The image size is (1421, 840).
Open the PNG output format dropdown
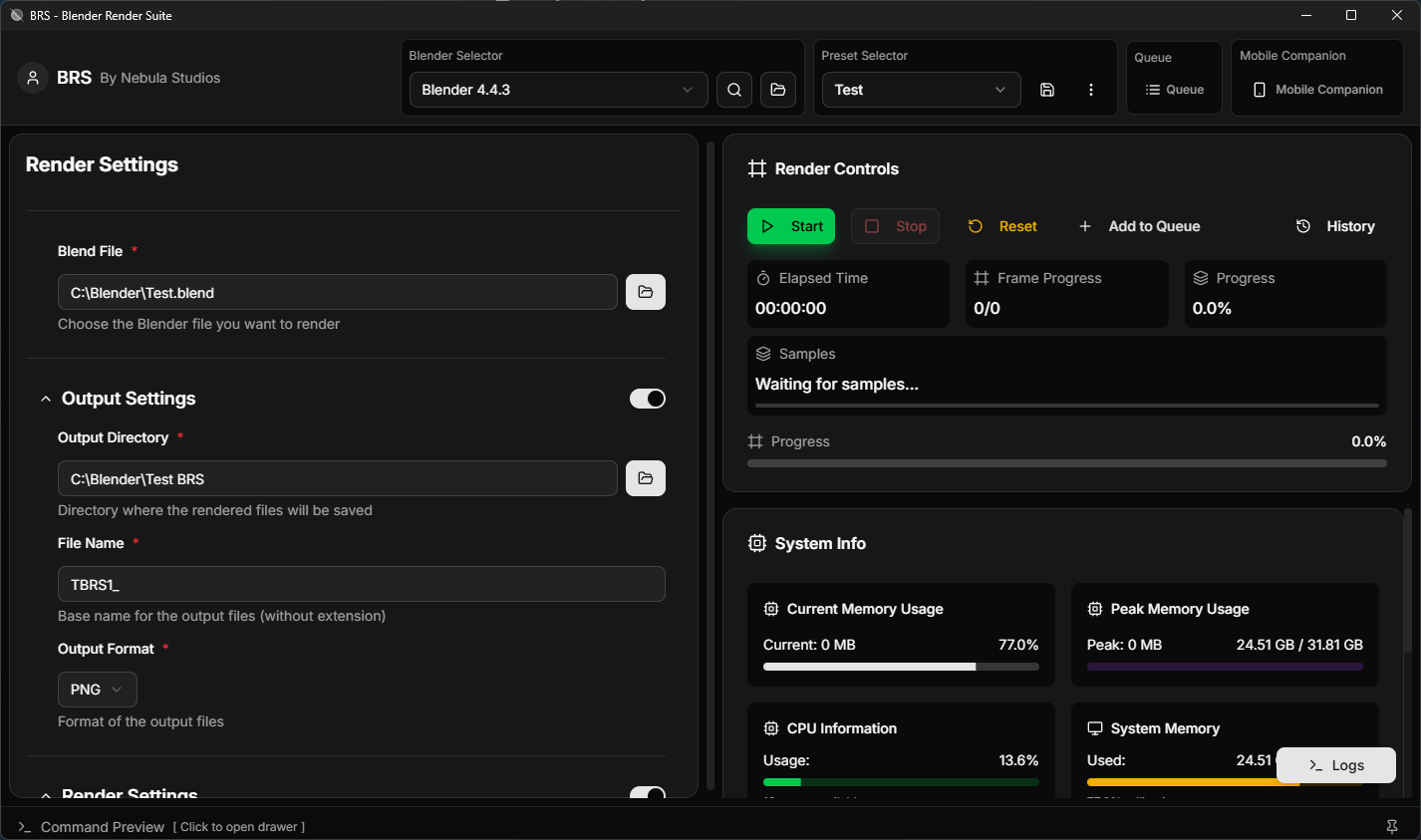(x=98, y=690)
